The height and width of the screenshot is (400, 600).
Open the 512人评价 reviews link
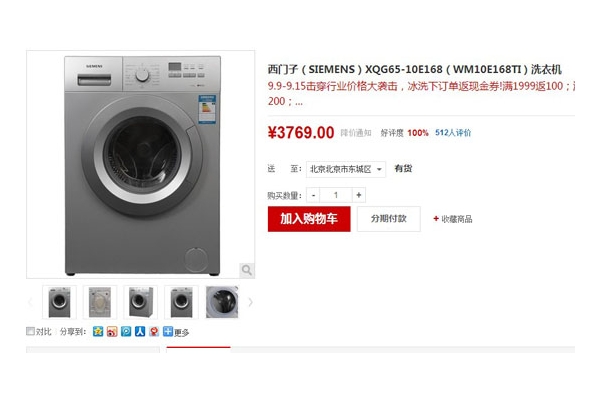[x=453, y=133]
